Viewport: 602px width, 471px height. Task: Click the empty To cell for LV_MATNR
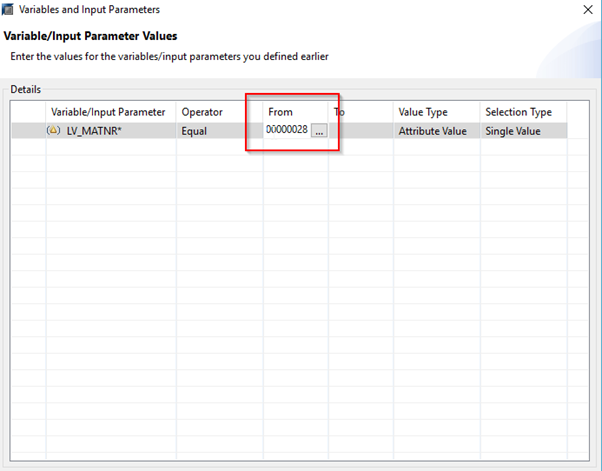pyautogui.click(x=361, y=131)
